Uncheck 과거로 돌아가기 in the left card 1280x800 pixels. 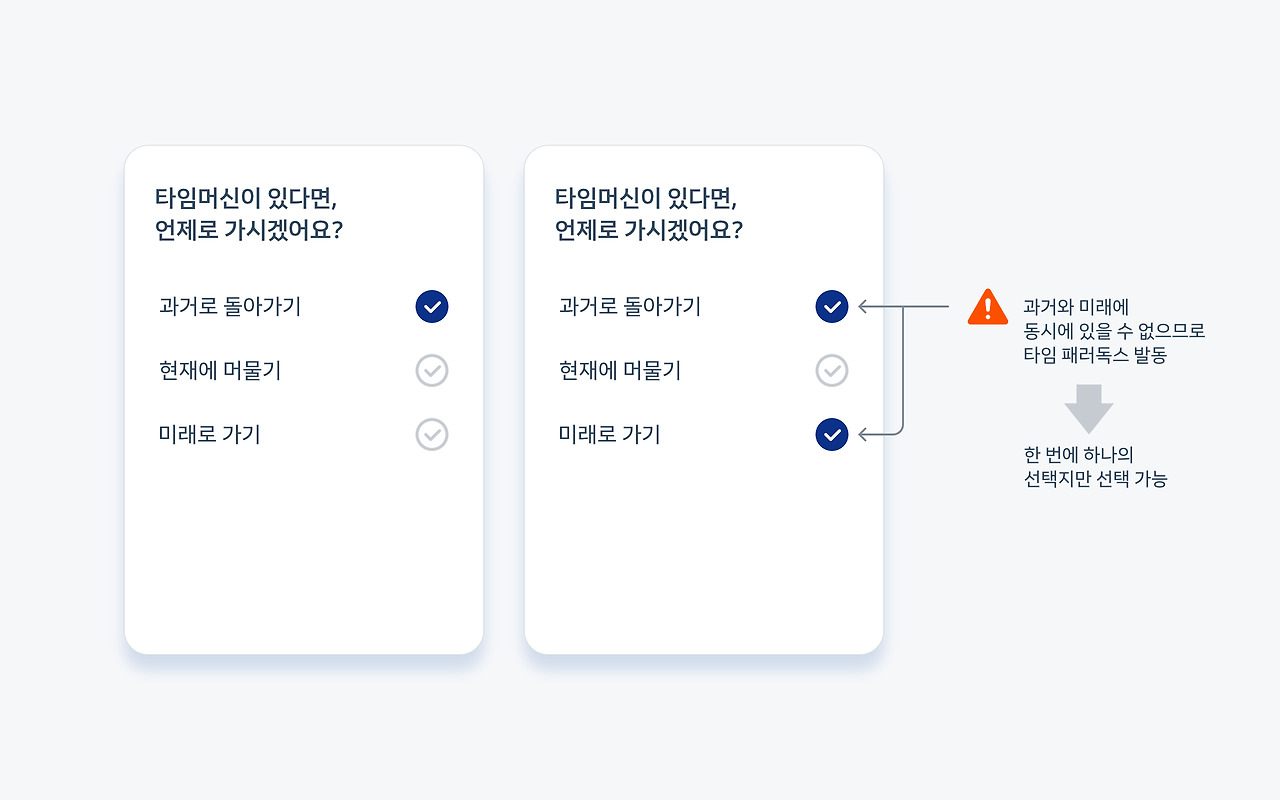[432, 307]
